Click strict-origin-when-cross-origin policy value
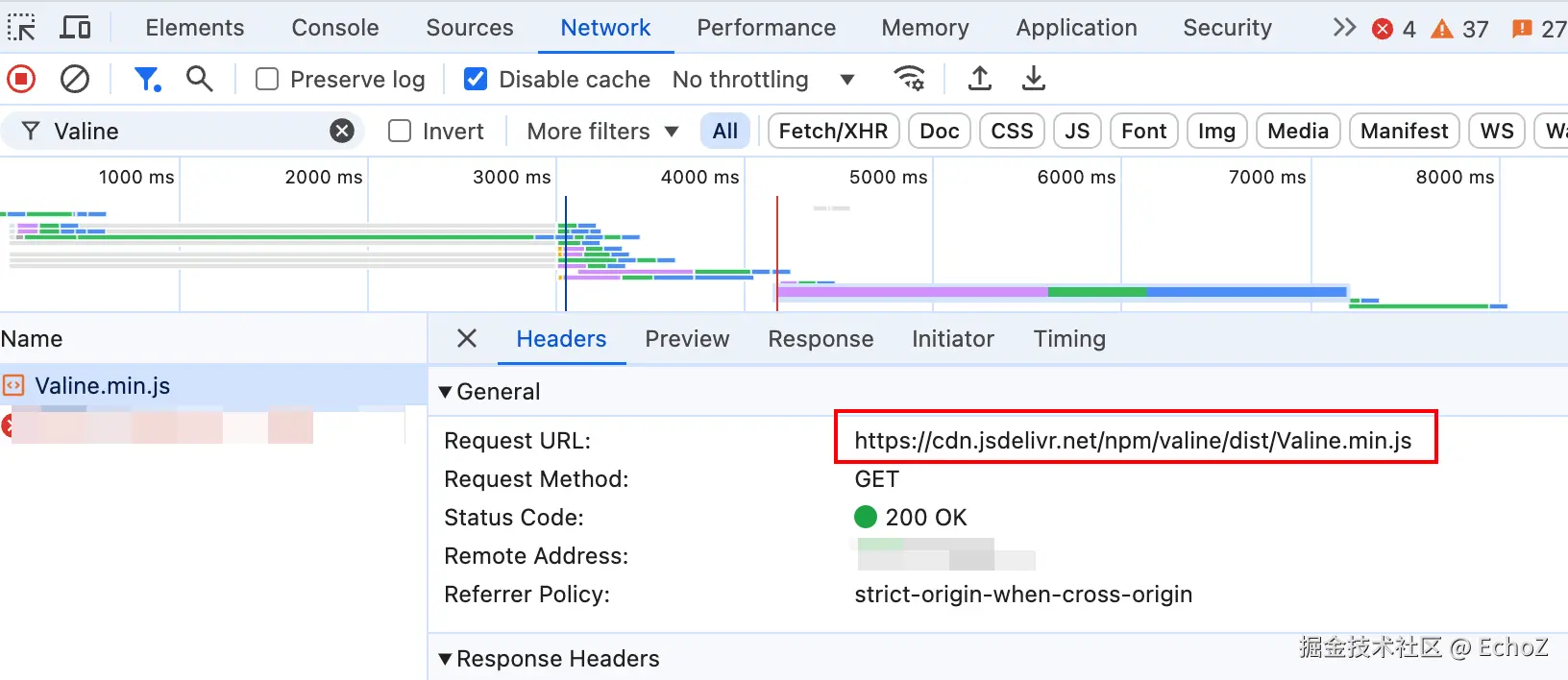The width and height of the screenshot is (1568, 680). (1023, 594)
